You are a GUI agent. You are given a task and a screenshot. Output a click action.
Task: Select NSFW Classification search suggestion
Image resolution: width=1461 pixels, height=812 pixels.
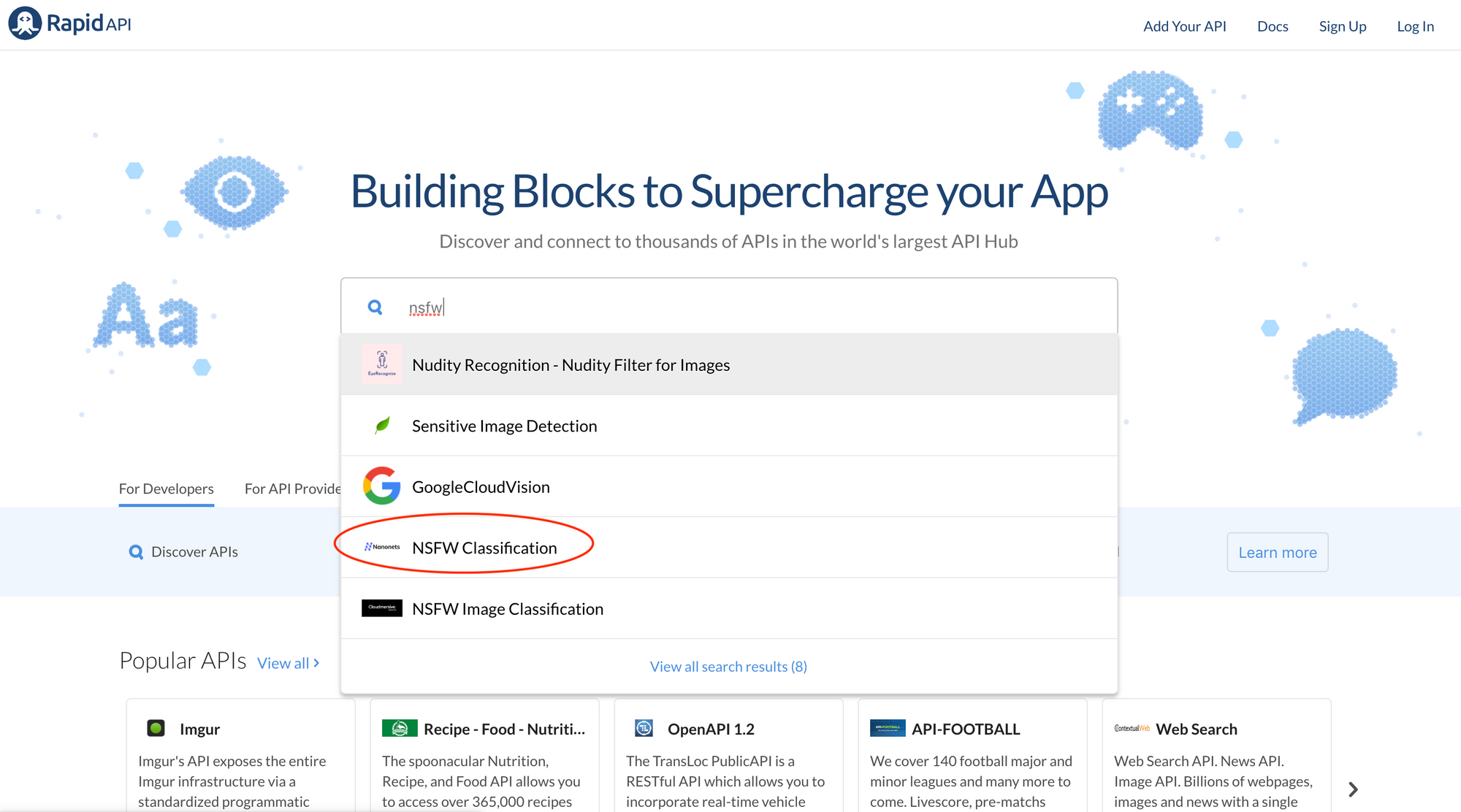[484, 548]
